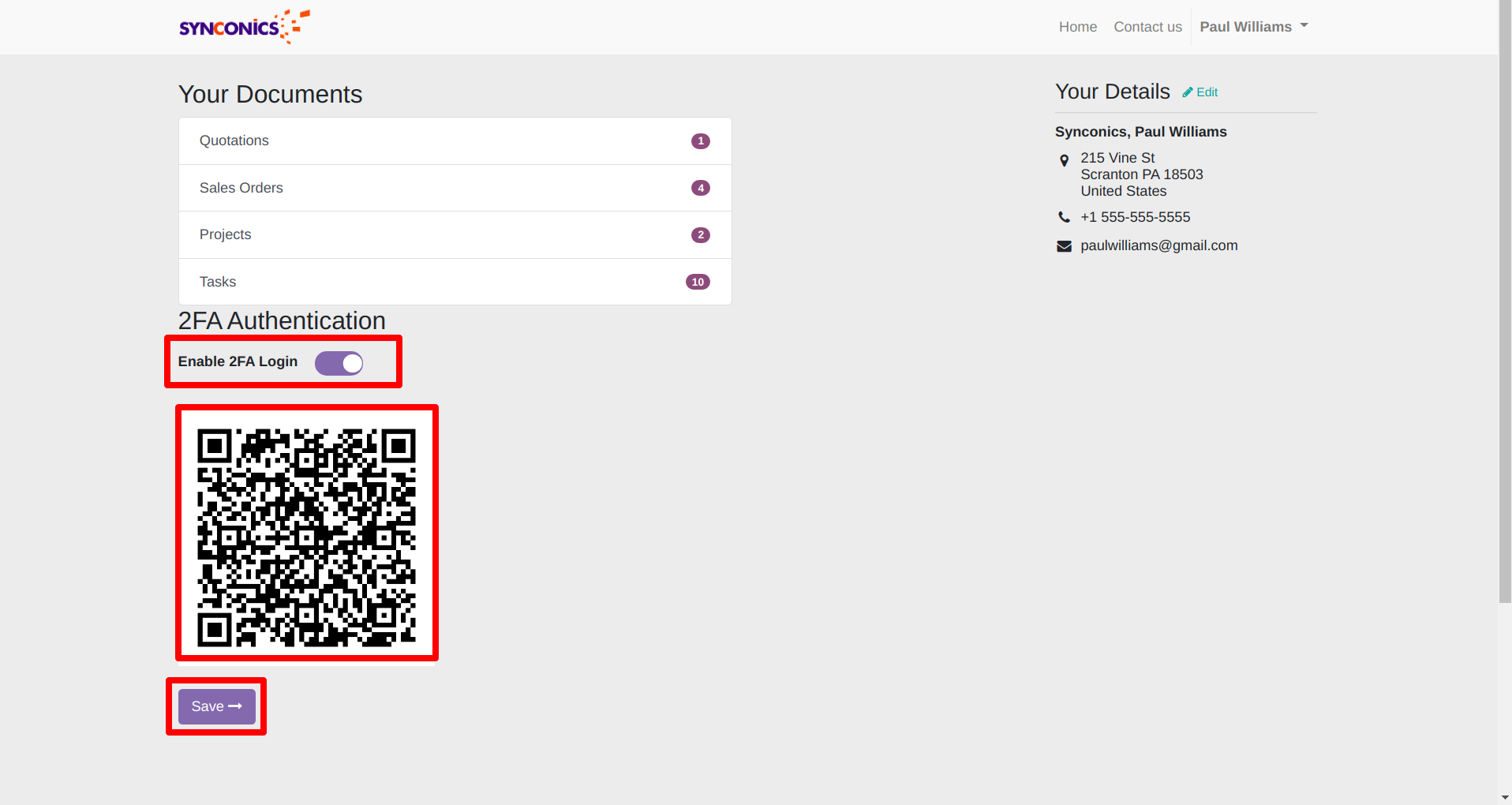Open the Sales Orders row
Viewport: 1512px width, 805px height.
(x=241, y=188)
